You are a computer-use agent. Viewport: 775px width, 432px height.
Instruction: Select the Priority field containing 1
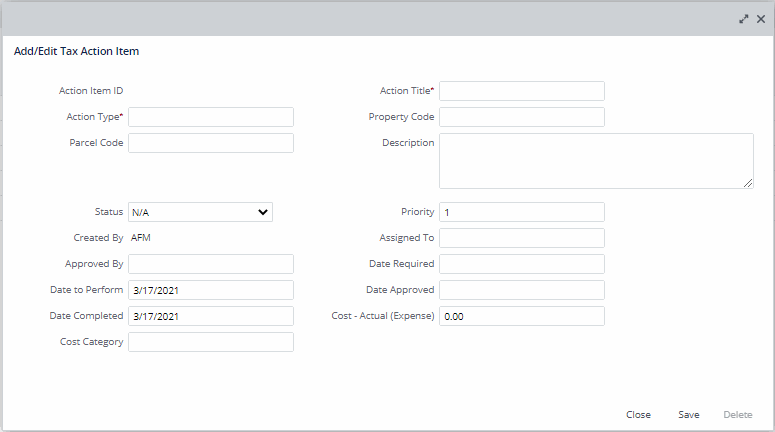pyautogui.click(x=521, y=212)
